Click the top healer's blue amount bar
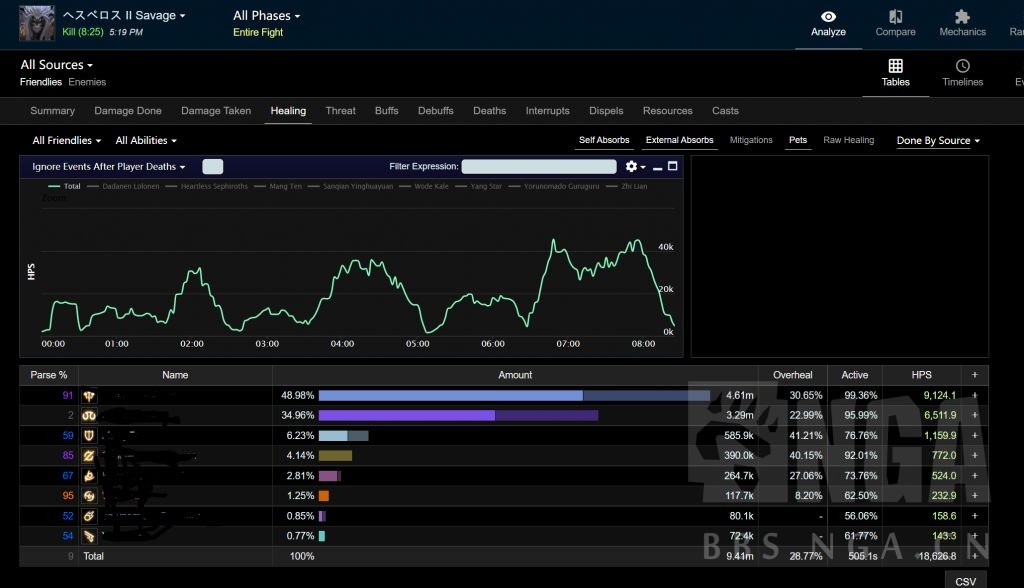 (x=450, y=396)
